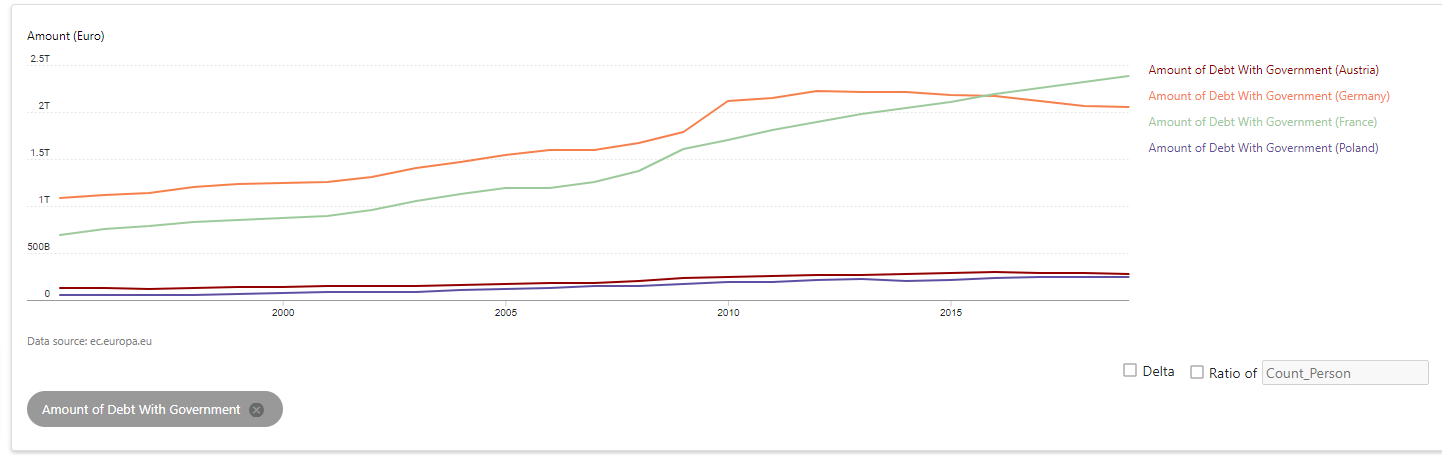Click the green France line near 2005

tap(505, 188)
